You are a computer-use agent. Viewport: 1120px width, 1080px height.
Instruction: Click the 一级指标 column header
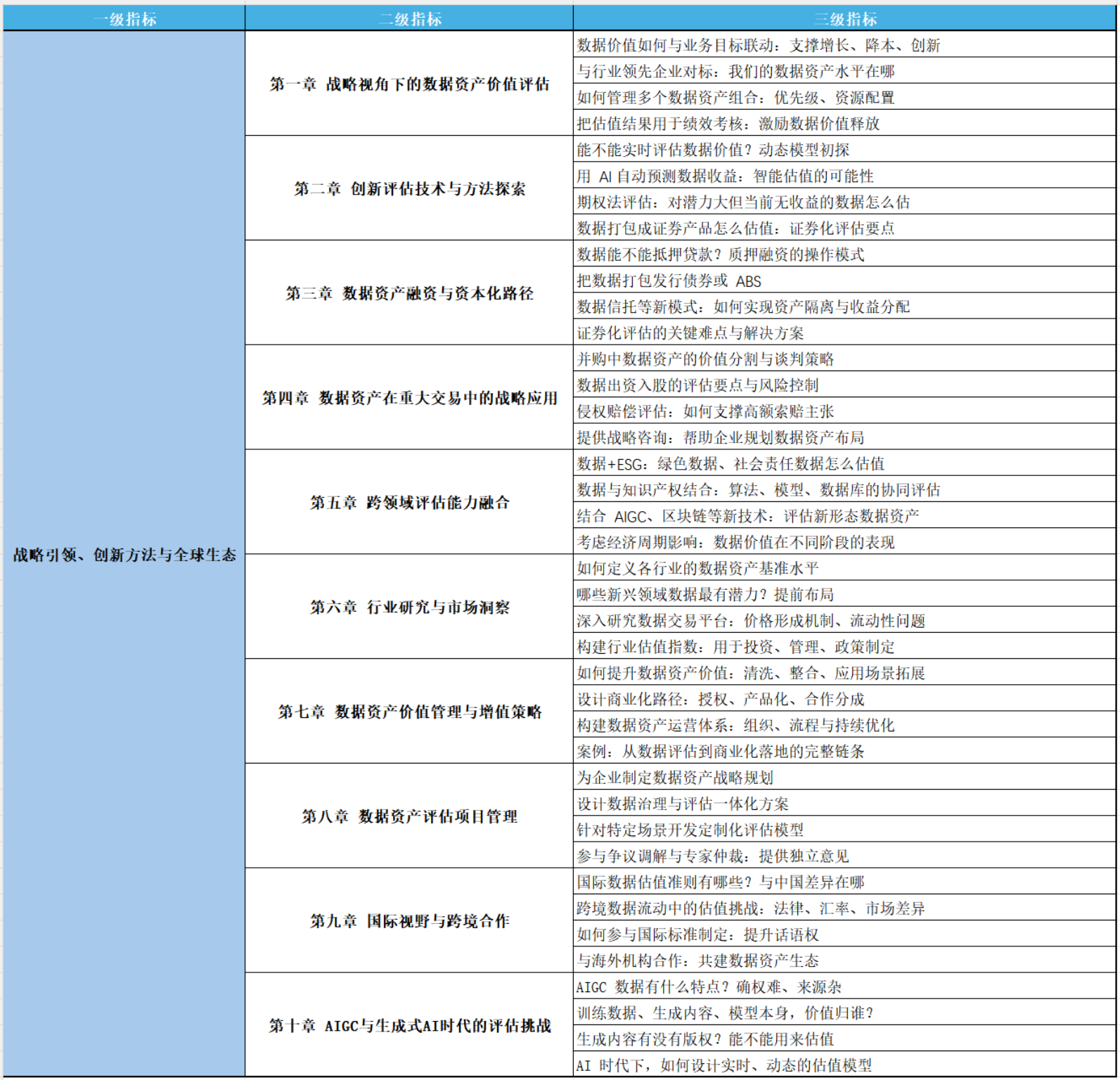124,19
